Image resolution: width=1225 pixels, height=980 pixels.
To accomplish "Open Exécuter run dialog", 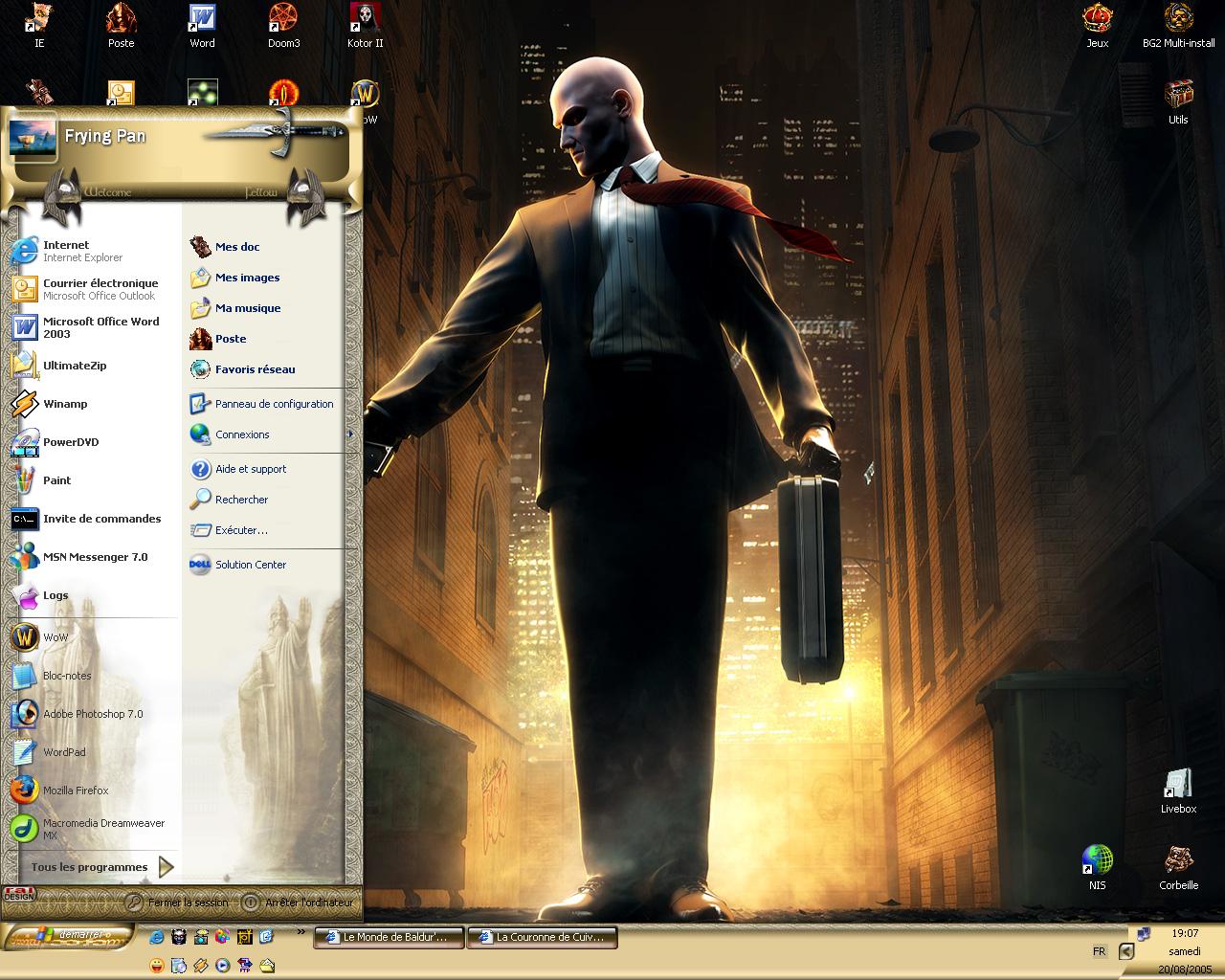I will [264, 530].
